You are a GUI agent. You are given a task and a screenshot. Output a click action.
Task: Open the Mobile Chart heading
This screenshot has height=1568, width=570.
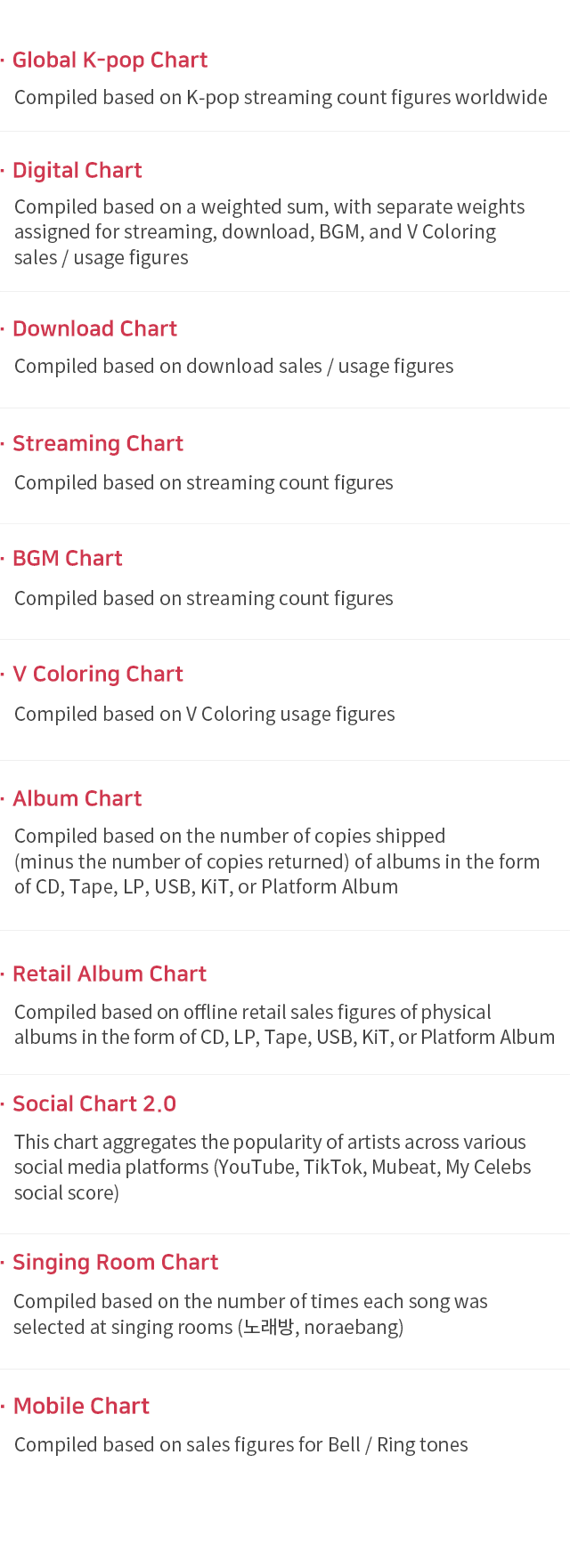(x=82, y=1405)
